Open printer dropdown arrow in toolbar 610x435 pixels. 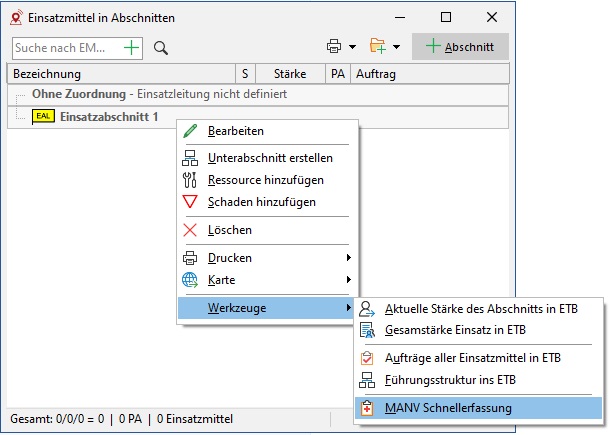[x=352, y=47]
